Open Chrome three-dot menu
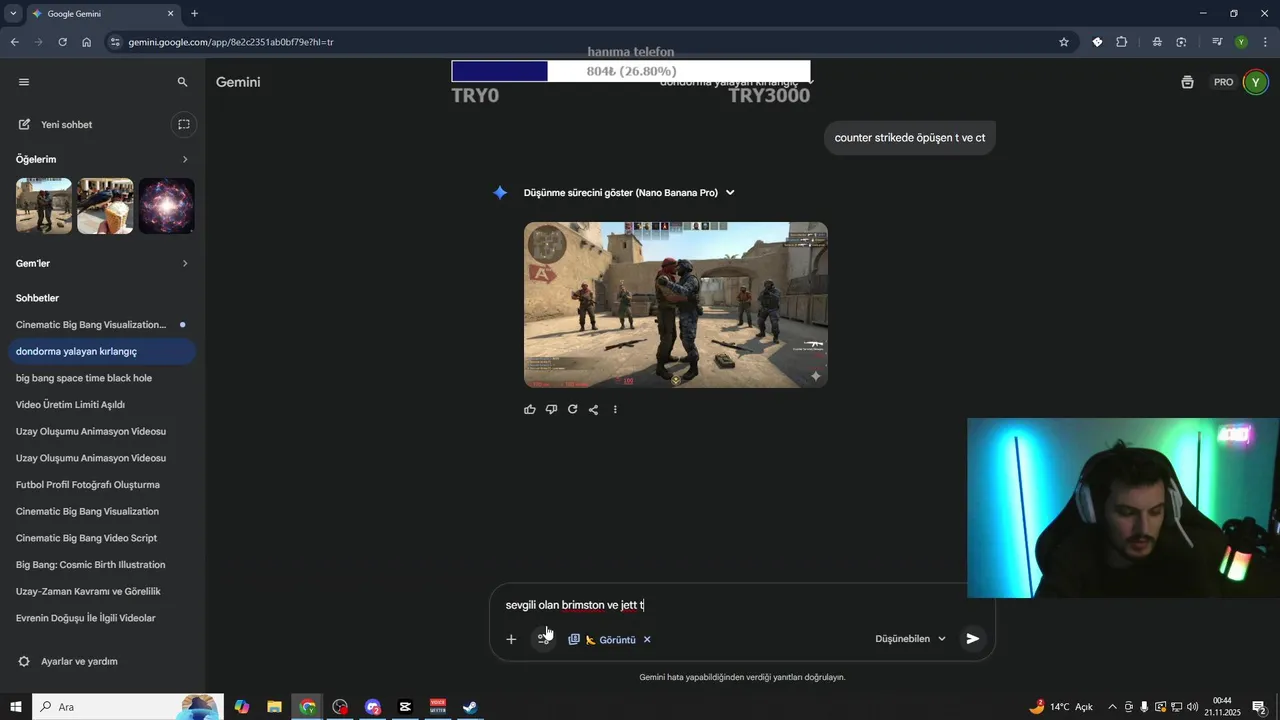The image size is (1280, 720). tap(1265, 42)
